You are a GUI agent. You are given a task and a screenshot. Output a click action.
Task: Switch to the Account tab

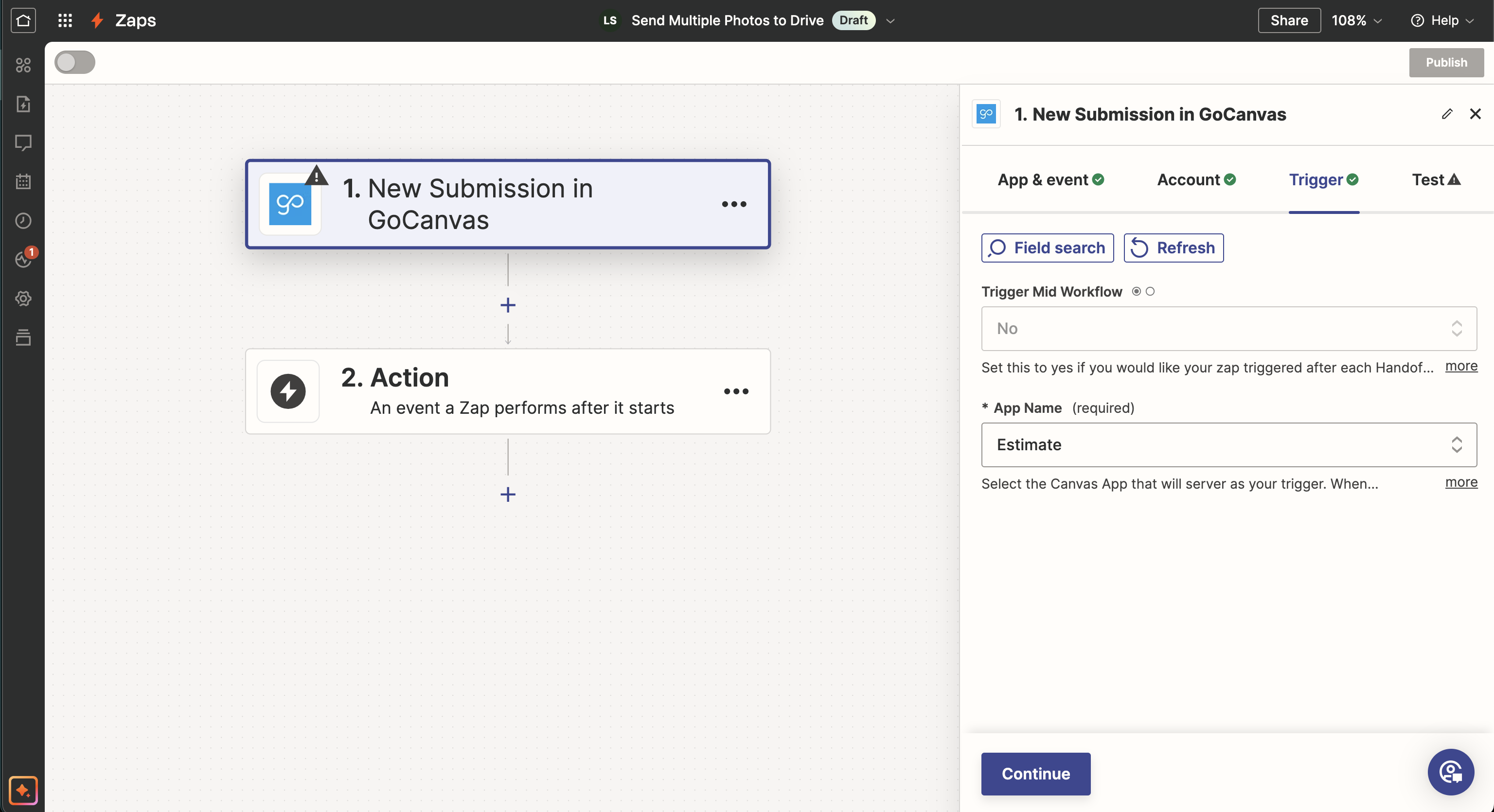coord(1196,180)
